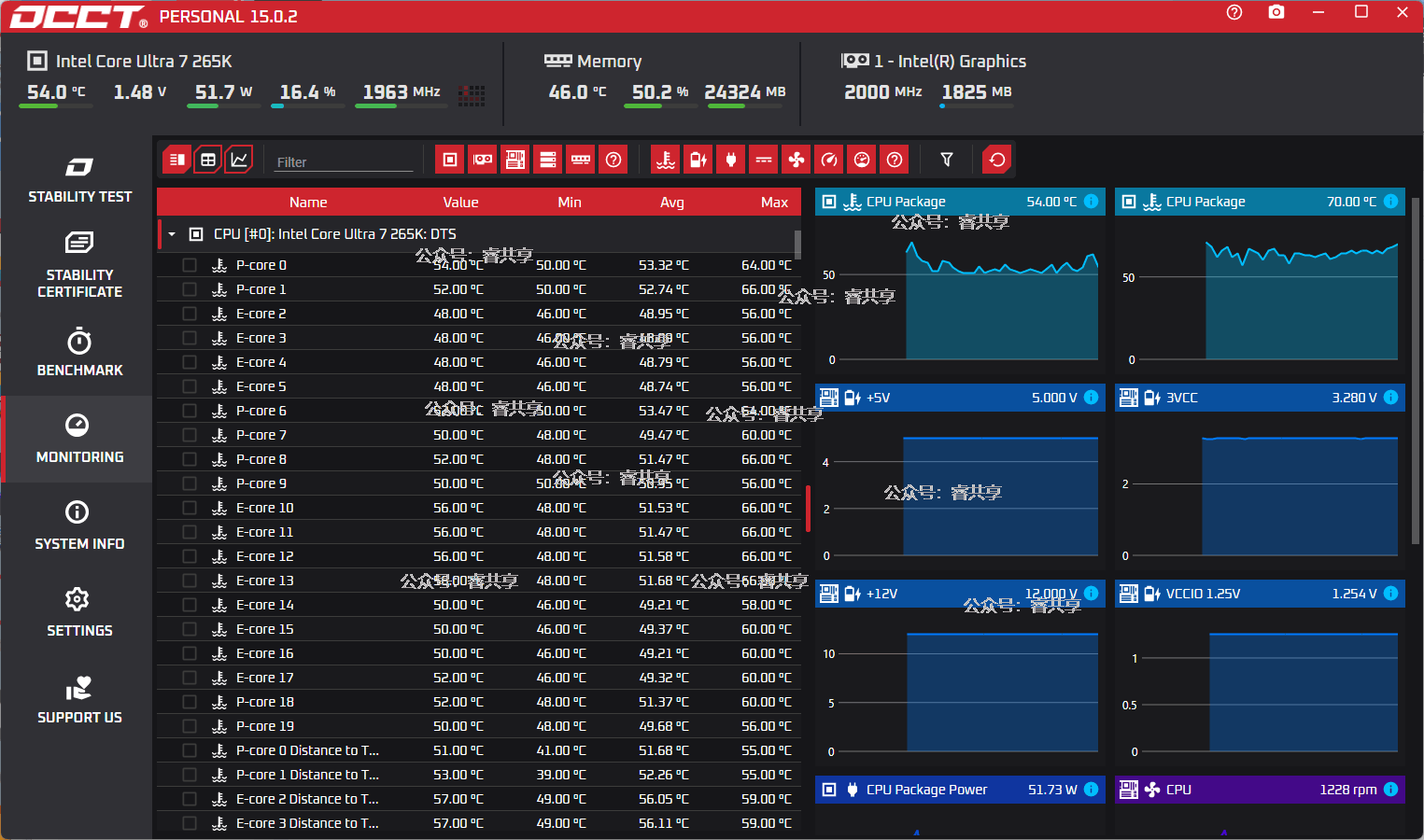1424x840 pixels.
Task: Sort the table by Max column
Action: click(773, 203)
